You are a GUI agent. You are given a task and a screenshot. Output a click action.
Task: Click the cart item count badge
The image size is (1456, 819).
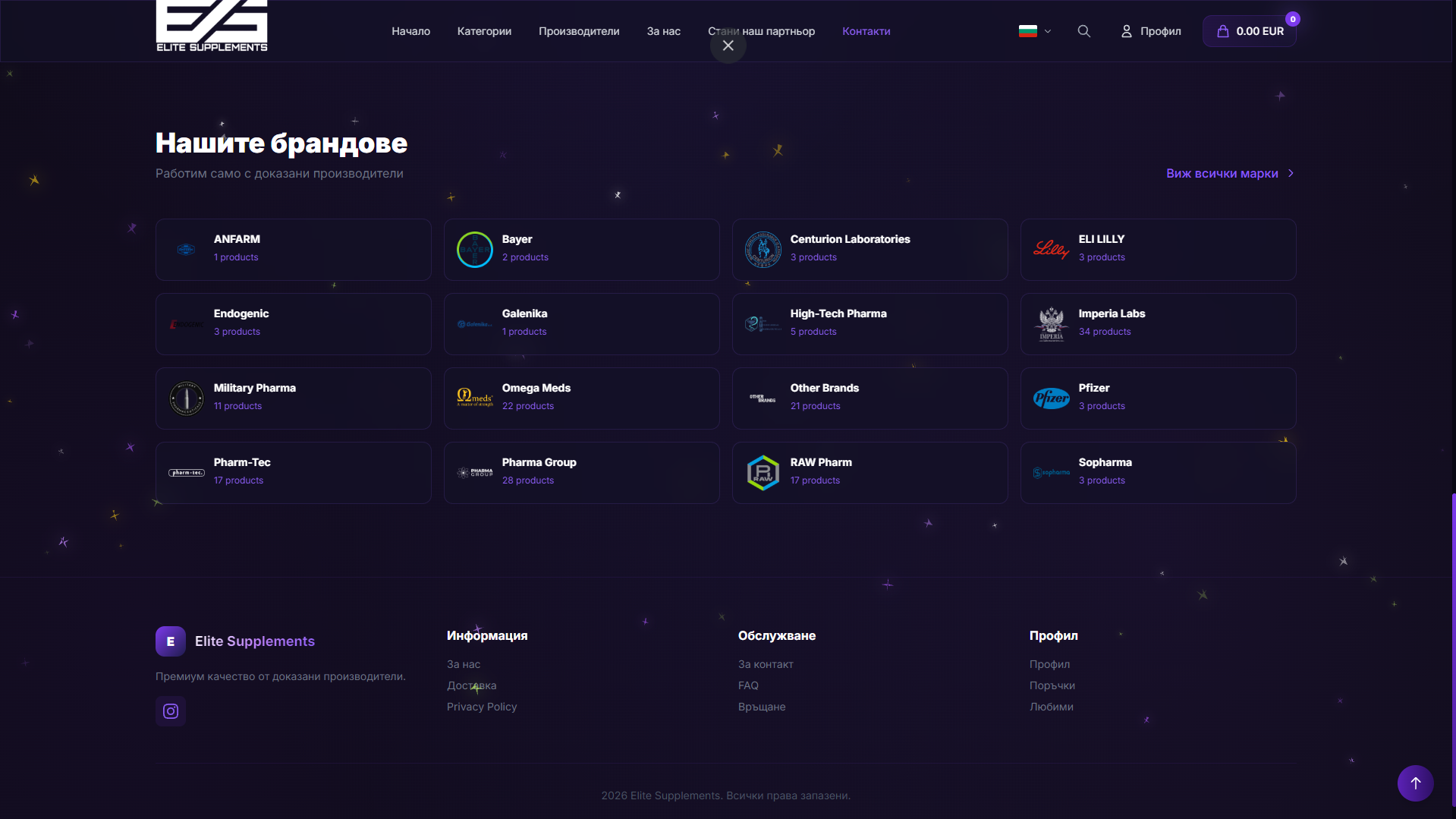click(x=1293, y=19)
